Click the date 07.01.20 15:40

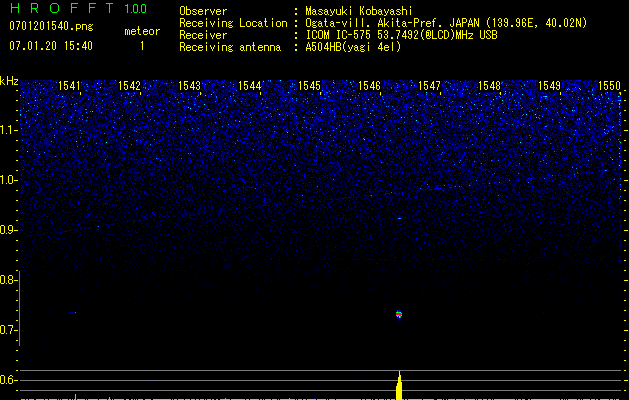[x=50, y=46]
